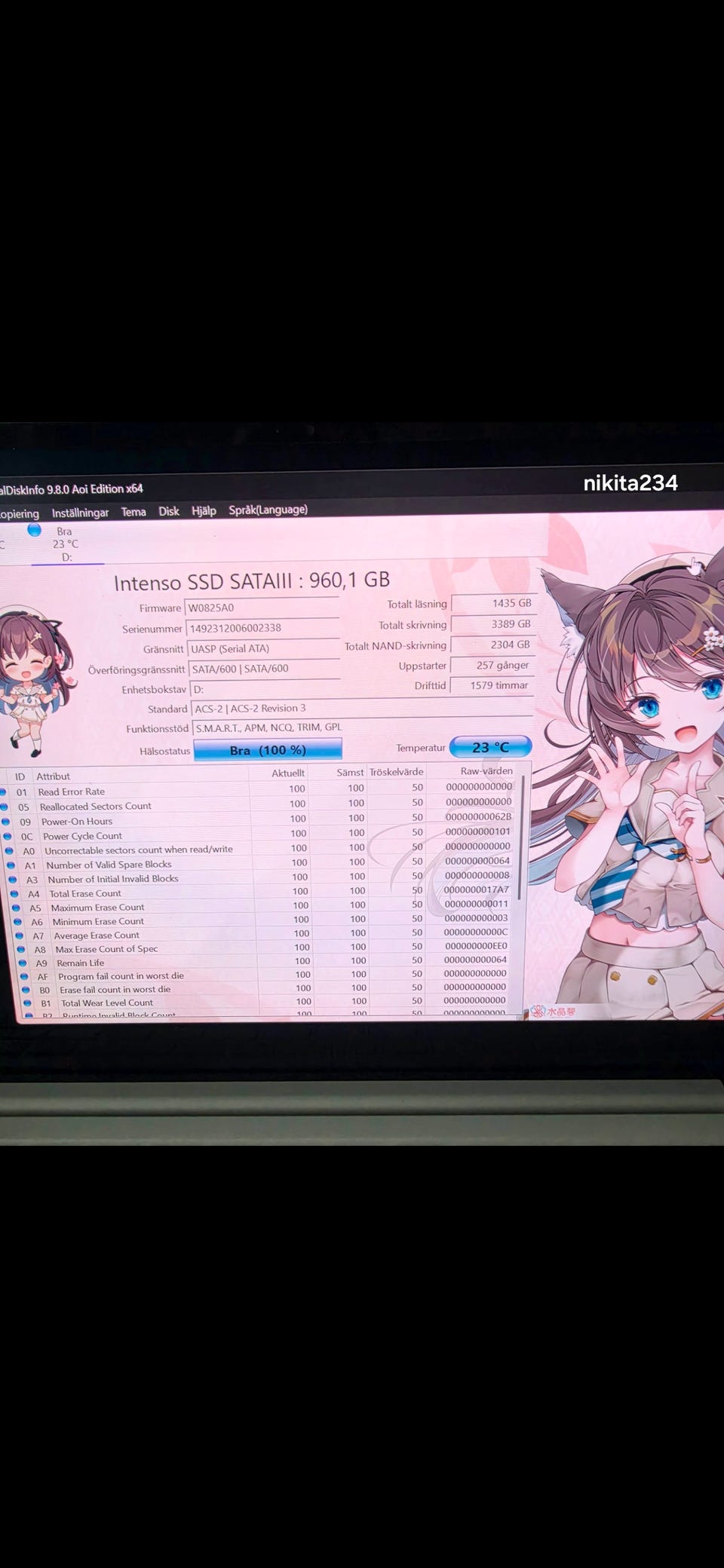Click the Firmware field W0825A0
Image resolution: width=724 pixels, height=1568 pixels.
(262, 608)
